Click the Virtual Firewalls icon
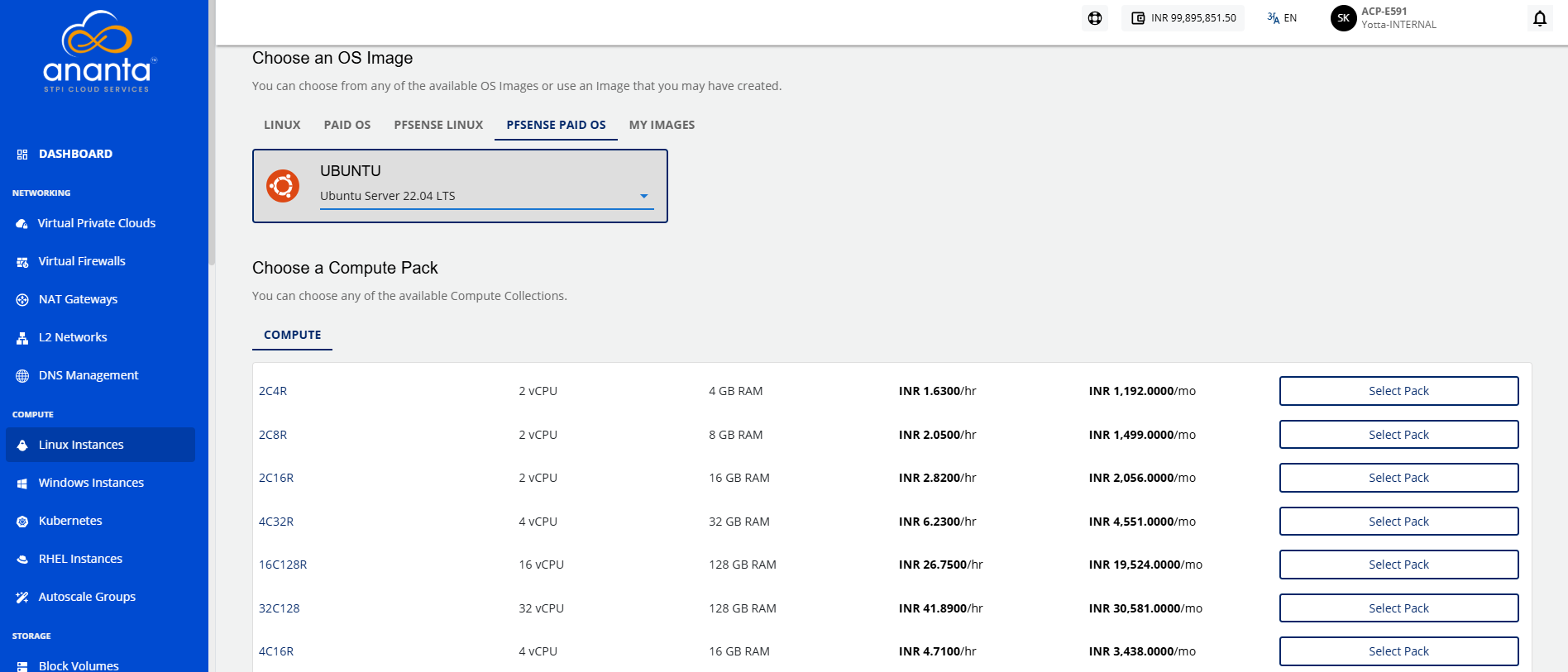Image resolution: width=1568 pixels, height=672 pixels. [22, 262]
